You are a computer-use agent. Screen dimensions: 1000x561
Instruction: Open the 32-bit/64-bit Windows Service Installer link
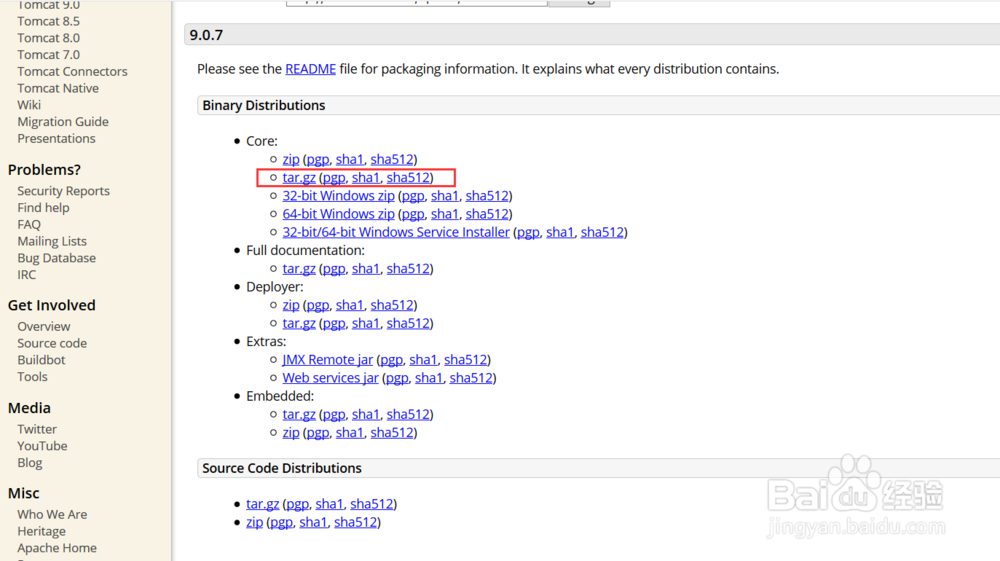point(395,232)
